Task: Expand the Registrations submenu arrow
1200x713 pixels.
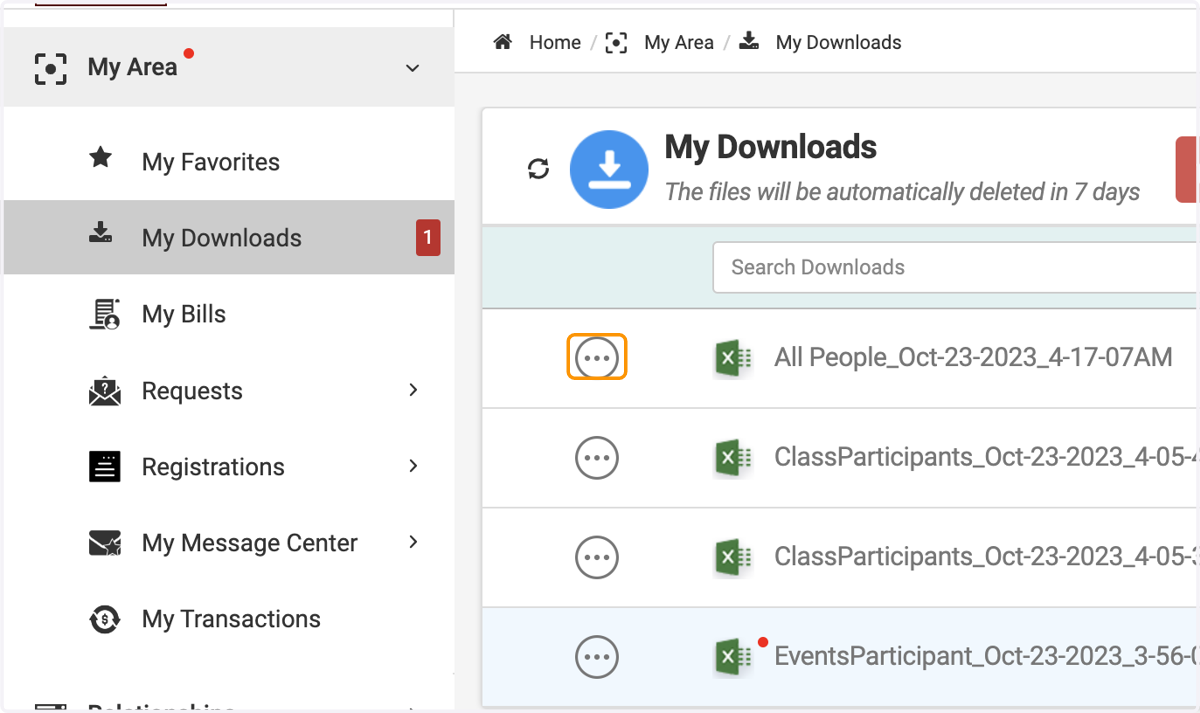Action: click(x=413, y=466)
